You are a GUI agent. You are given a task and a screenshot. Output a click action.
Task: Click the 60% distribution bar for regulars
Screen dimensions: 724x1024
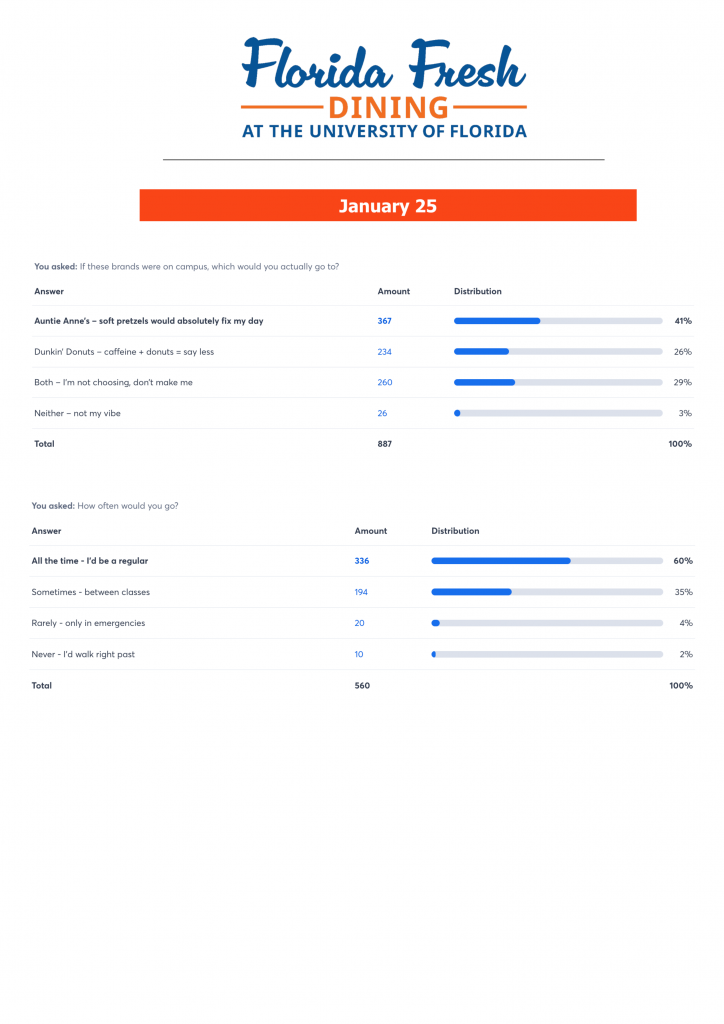[547, 561]
